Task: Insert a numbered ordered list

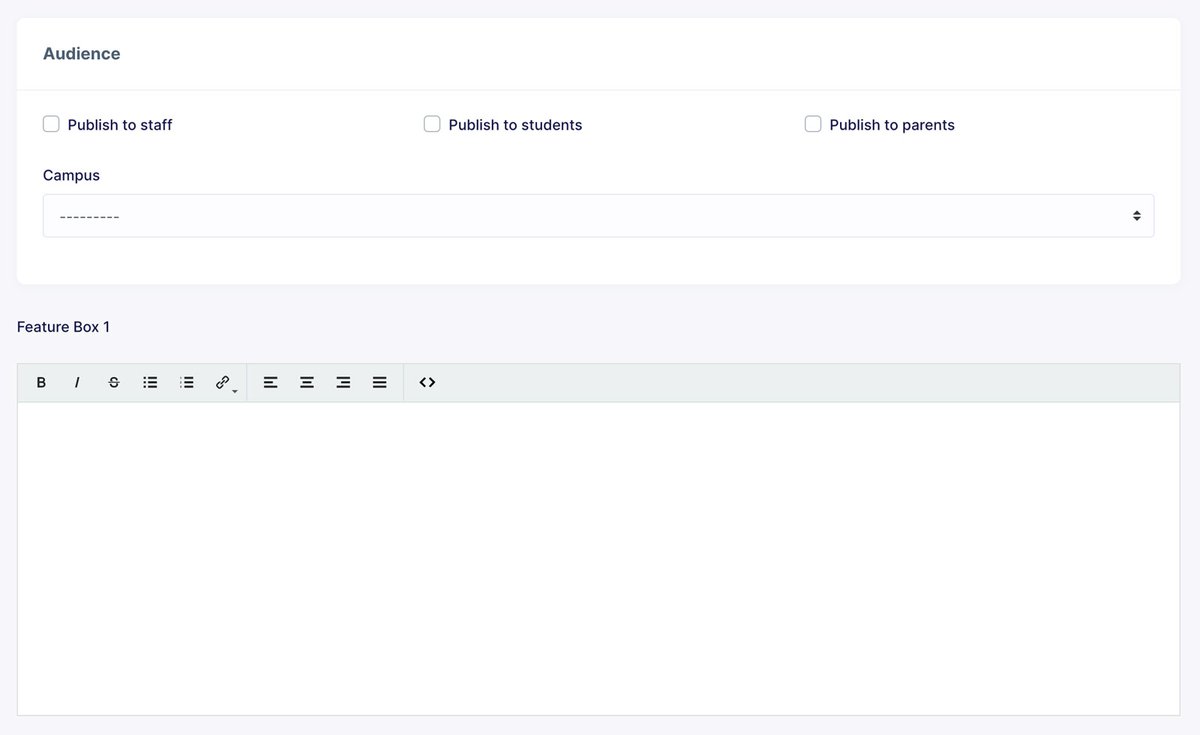Action: pyautogui.click(x=186, y=383)
